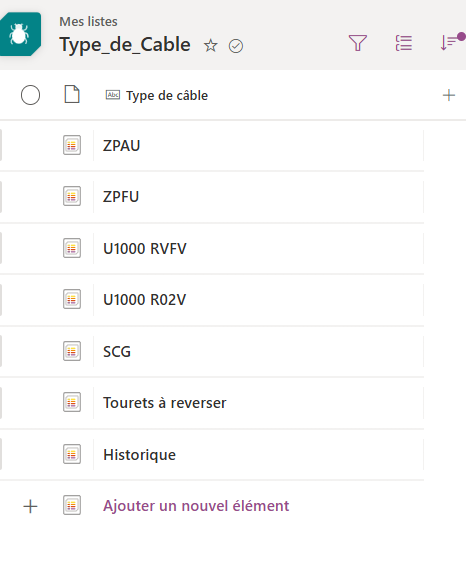This screenshot has height=574, width=466.
Task: Add a column with the plus icon
Action: pyautogui.click(x=449, y=96)
